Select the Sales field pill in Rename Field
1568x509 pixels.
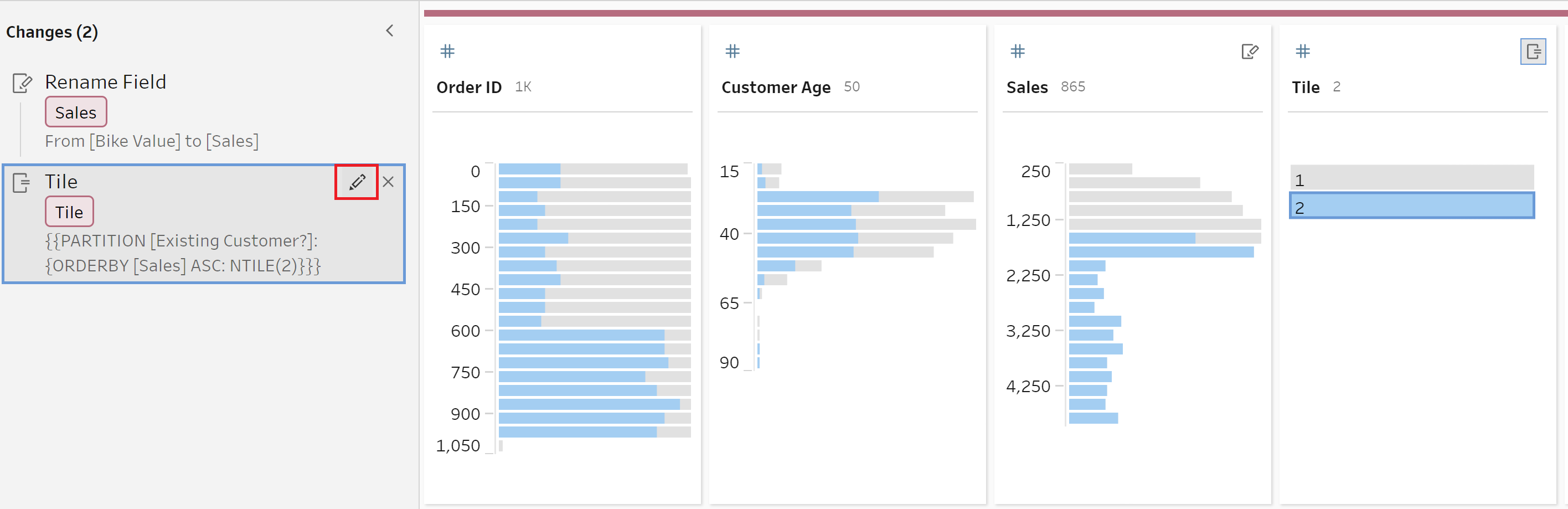76,112
